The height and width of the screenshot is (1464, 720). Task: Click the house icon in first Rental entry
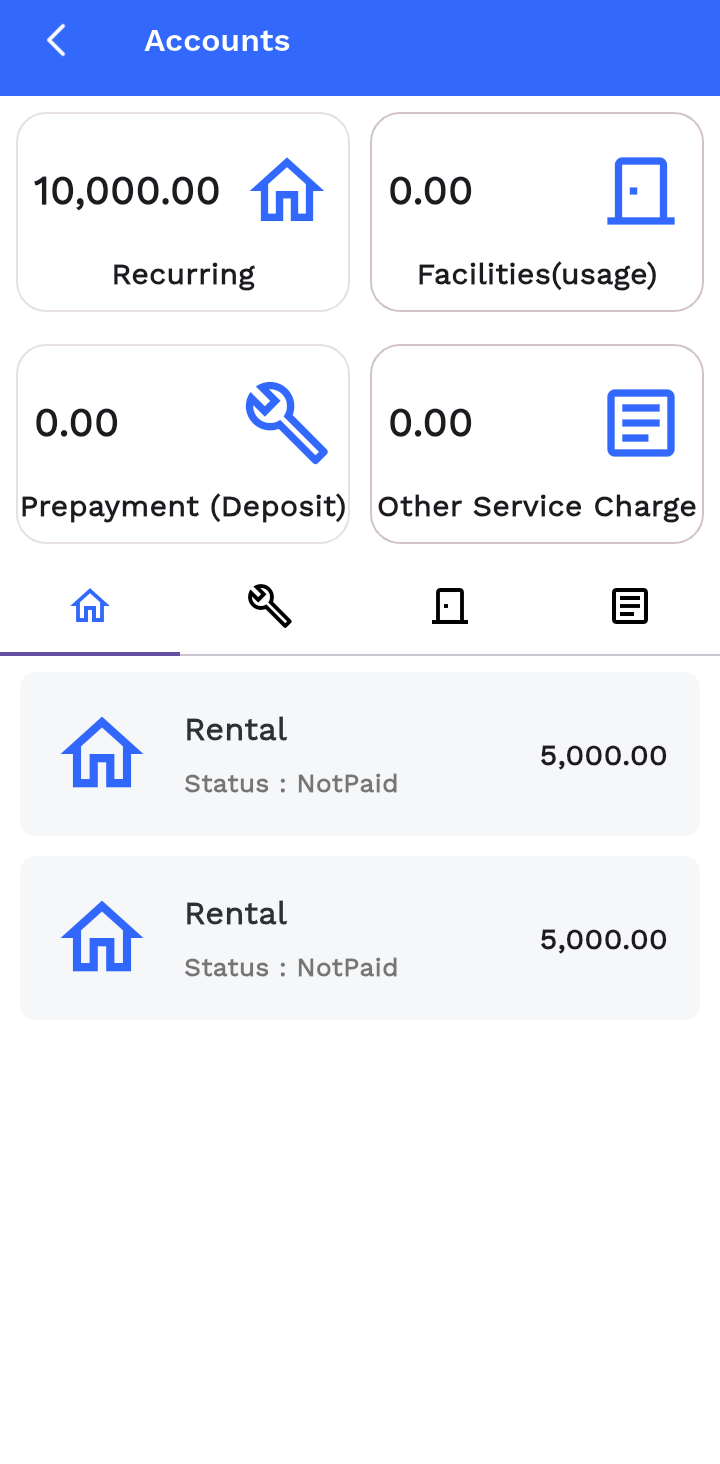coord(102,752)
